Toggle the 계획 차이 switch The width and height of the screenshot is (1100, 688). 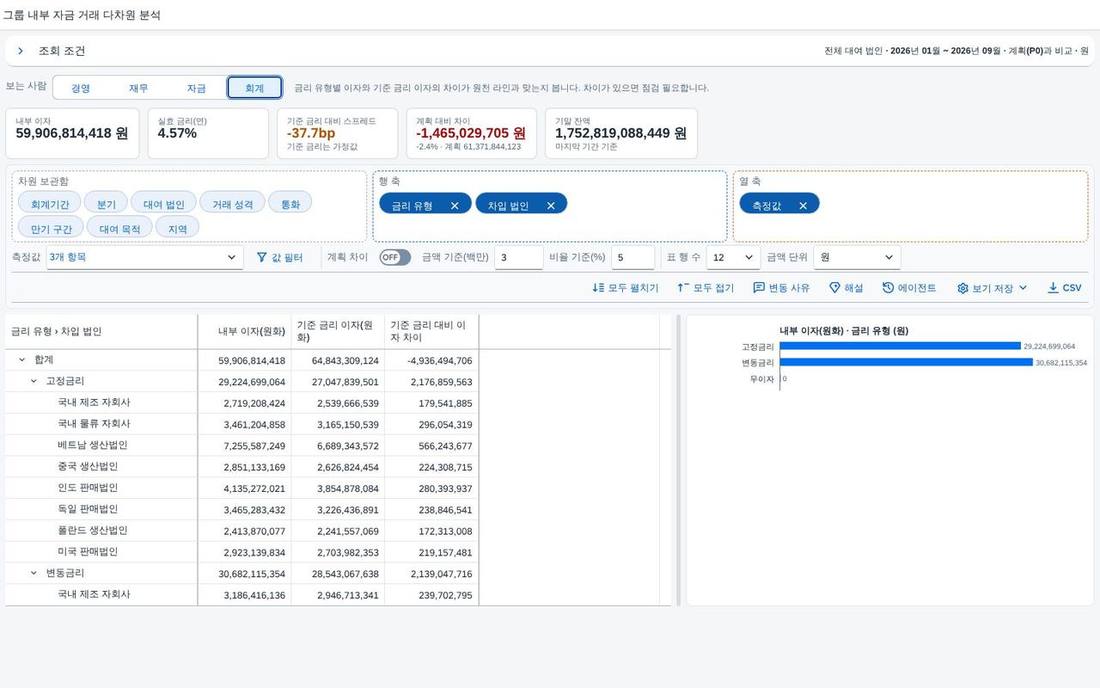pos(395,257)
